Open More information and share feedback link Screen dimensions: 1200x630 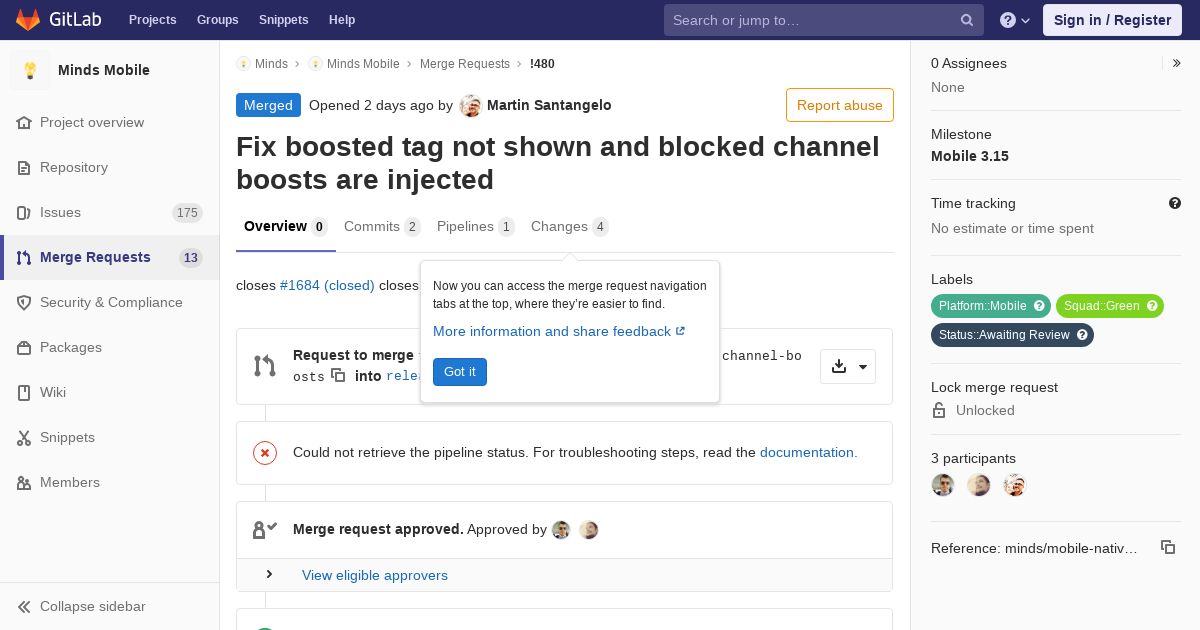[x=559, y=331]
